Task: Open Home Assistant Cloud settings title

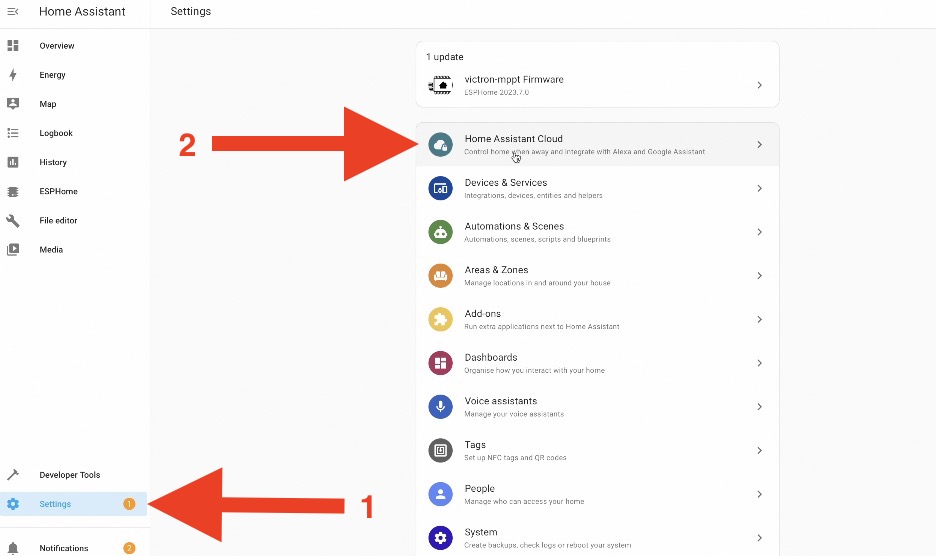Action: [513, 139]
